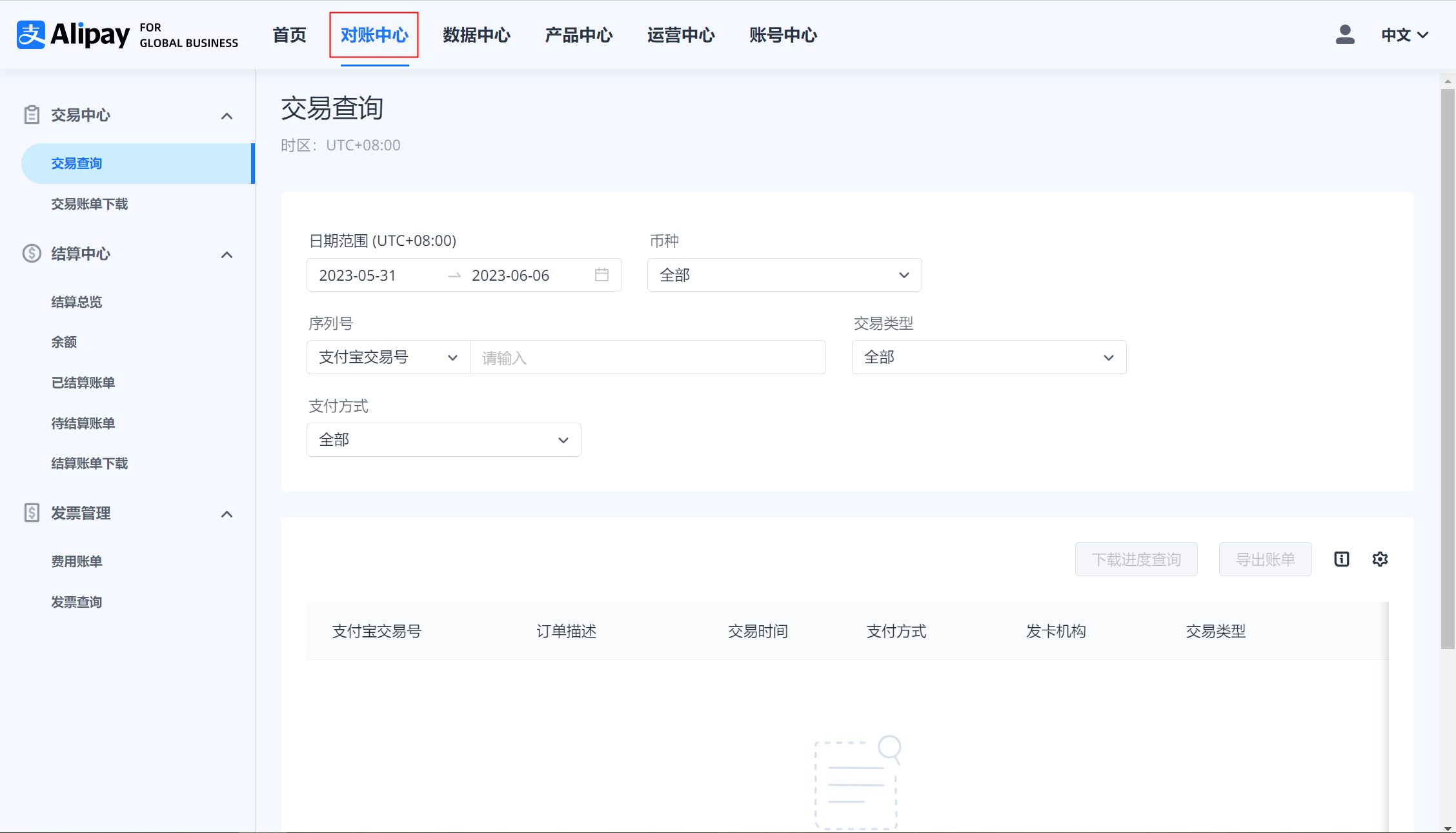Click the 导出账单 button
The height and width of the screenshot is (833, 1456).
1265,559
